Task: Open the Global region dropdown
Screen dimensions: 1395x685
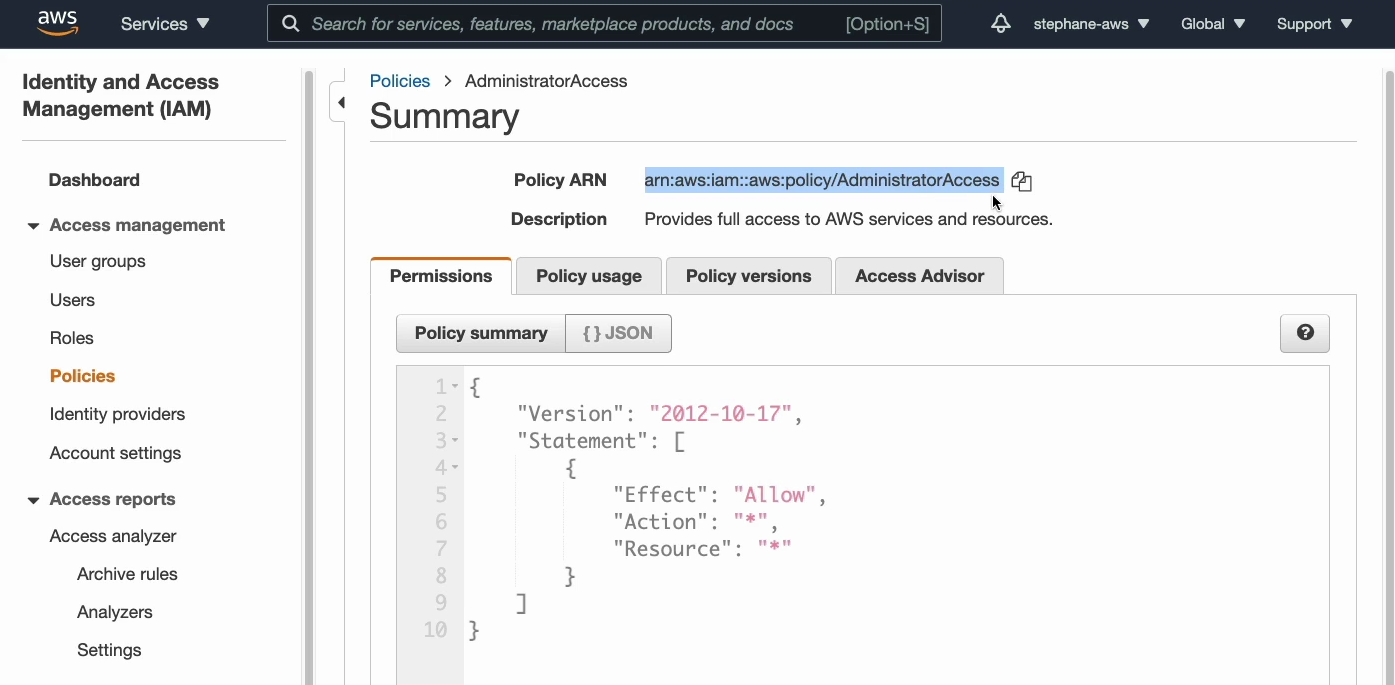Action: [x=1213, y=24]
